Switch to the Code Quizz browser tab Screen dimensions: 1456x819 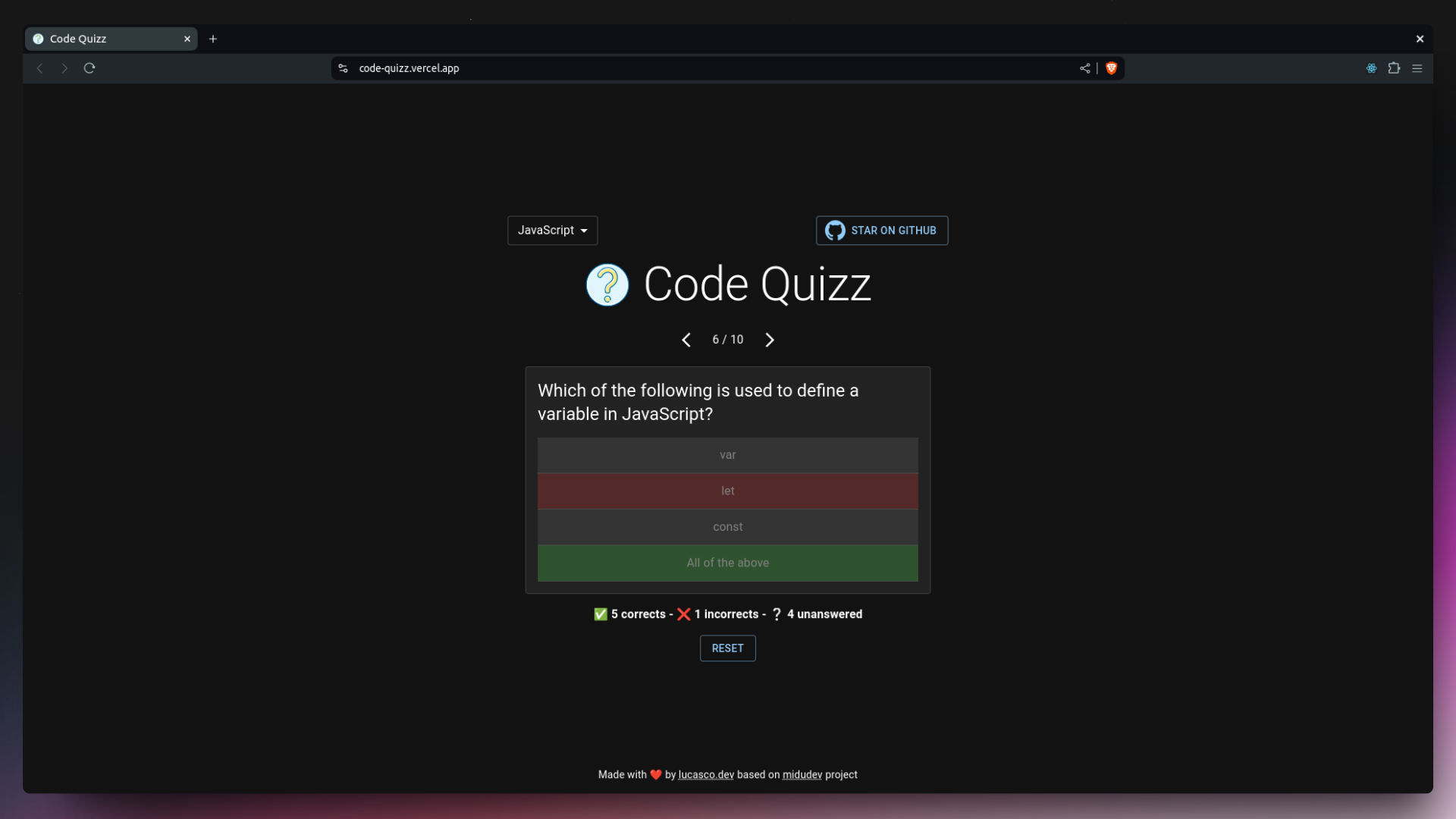pos(111,39)
